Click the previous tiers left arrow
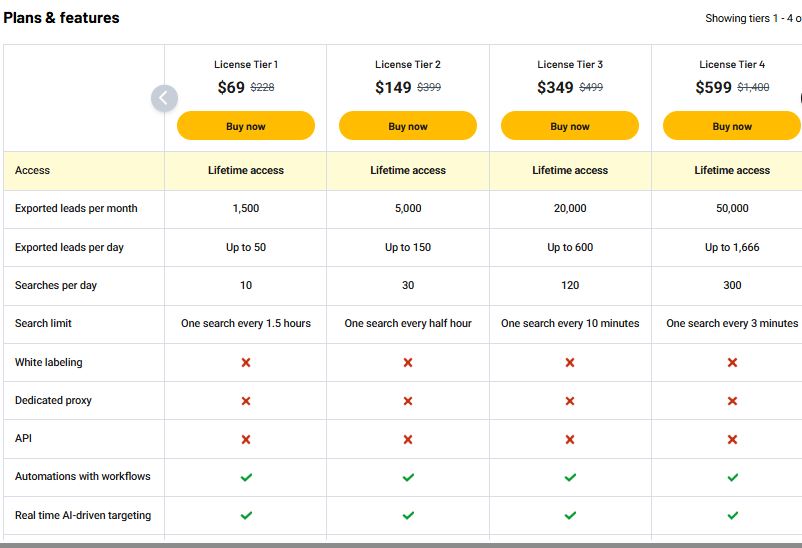The image size is (802, 548). click(x=164, y=98)
